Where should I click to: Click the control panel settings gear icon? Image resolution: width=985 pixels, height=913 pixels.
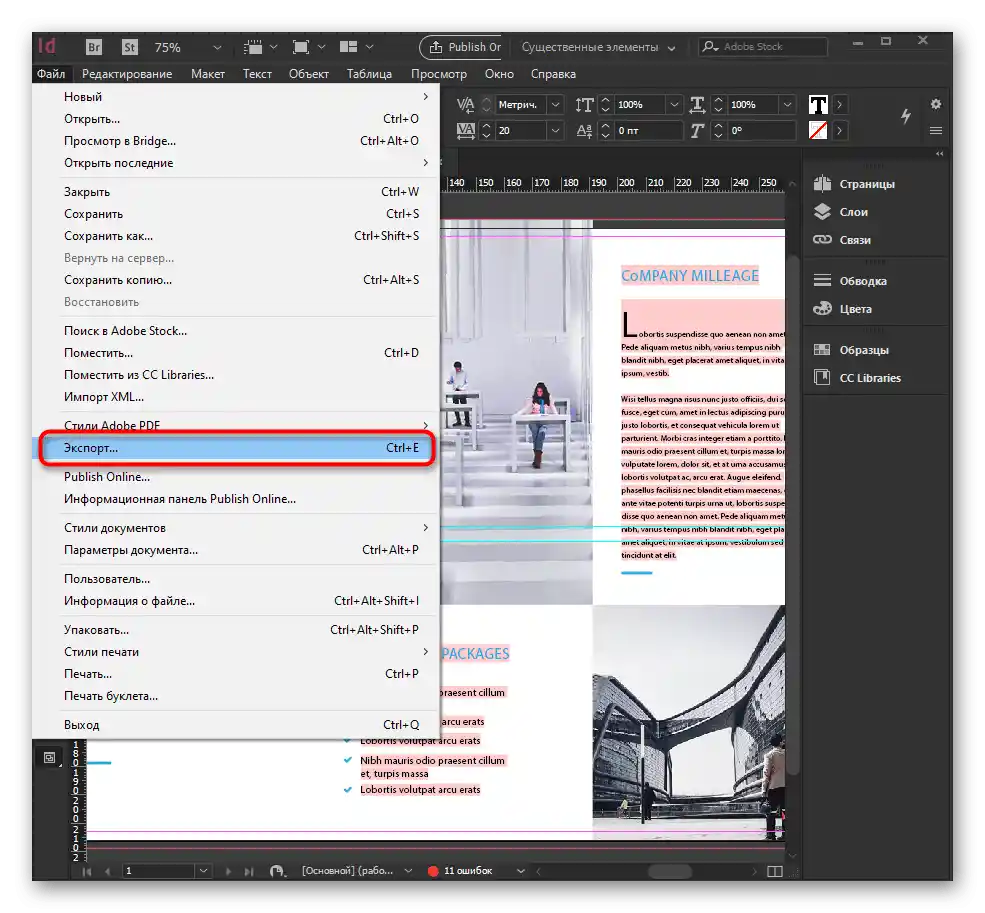click(x=936, y=104)
